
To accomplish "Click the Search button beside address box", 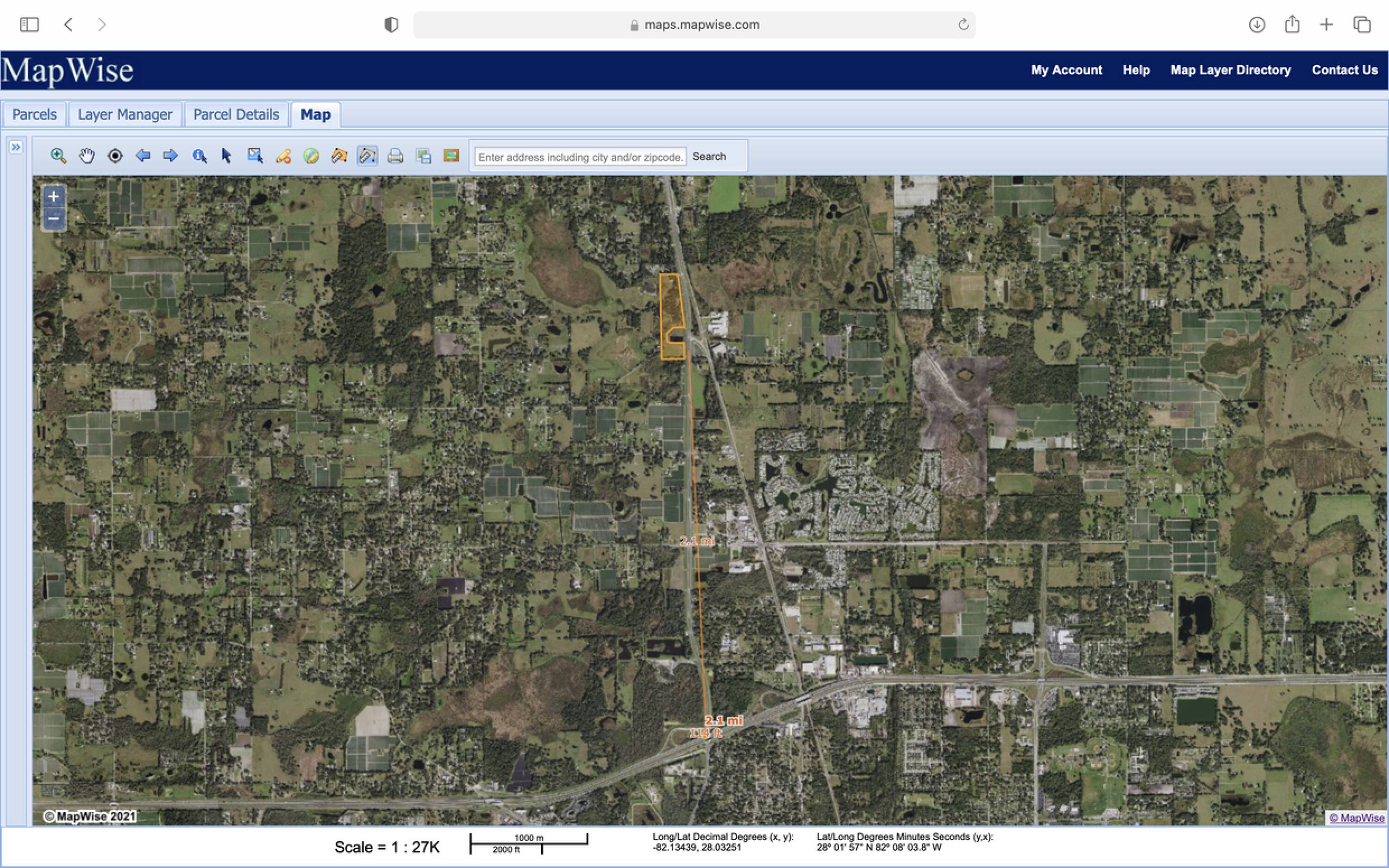I will (x=709, y=156).
